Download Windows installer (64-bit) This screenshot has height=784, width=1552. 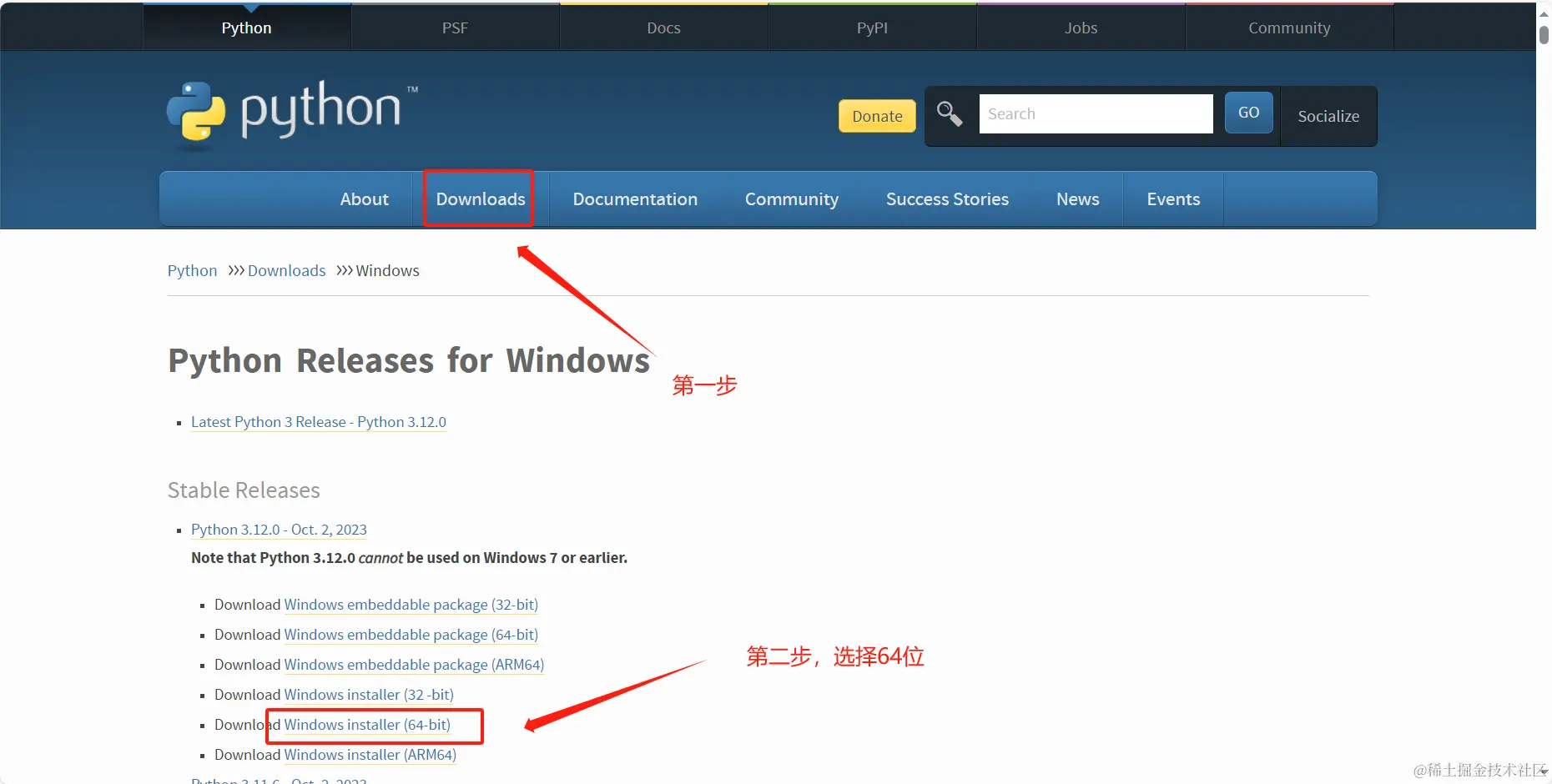pos(367,725)
